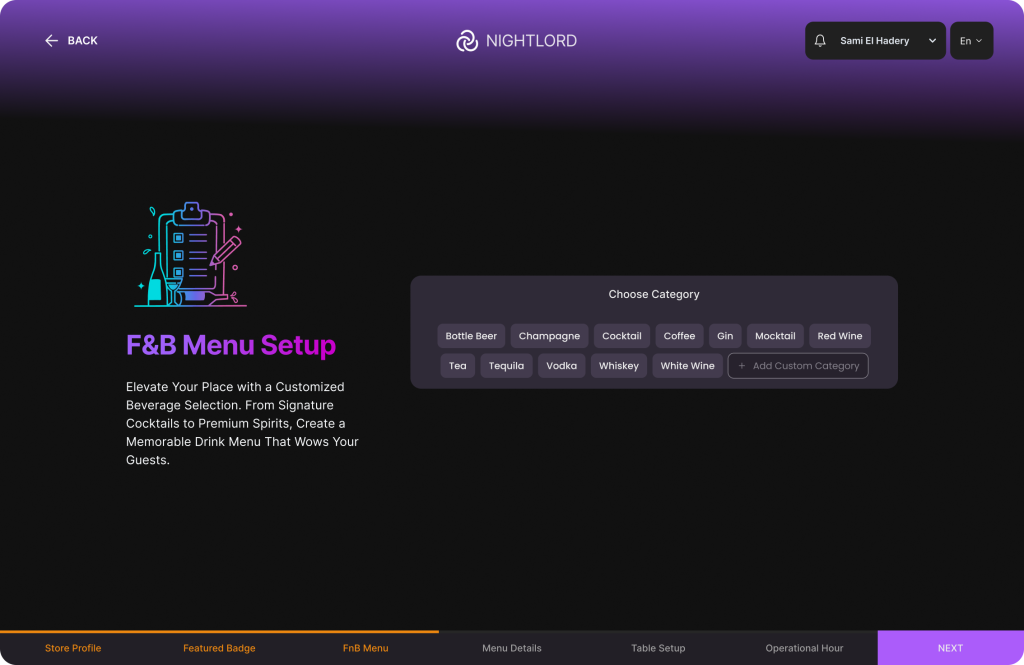Toggle the Gin category

point(725,336)
